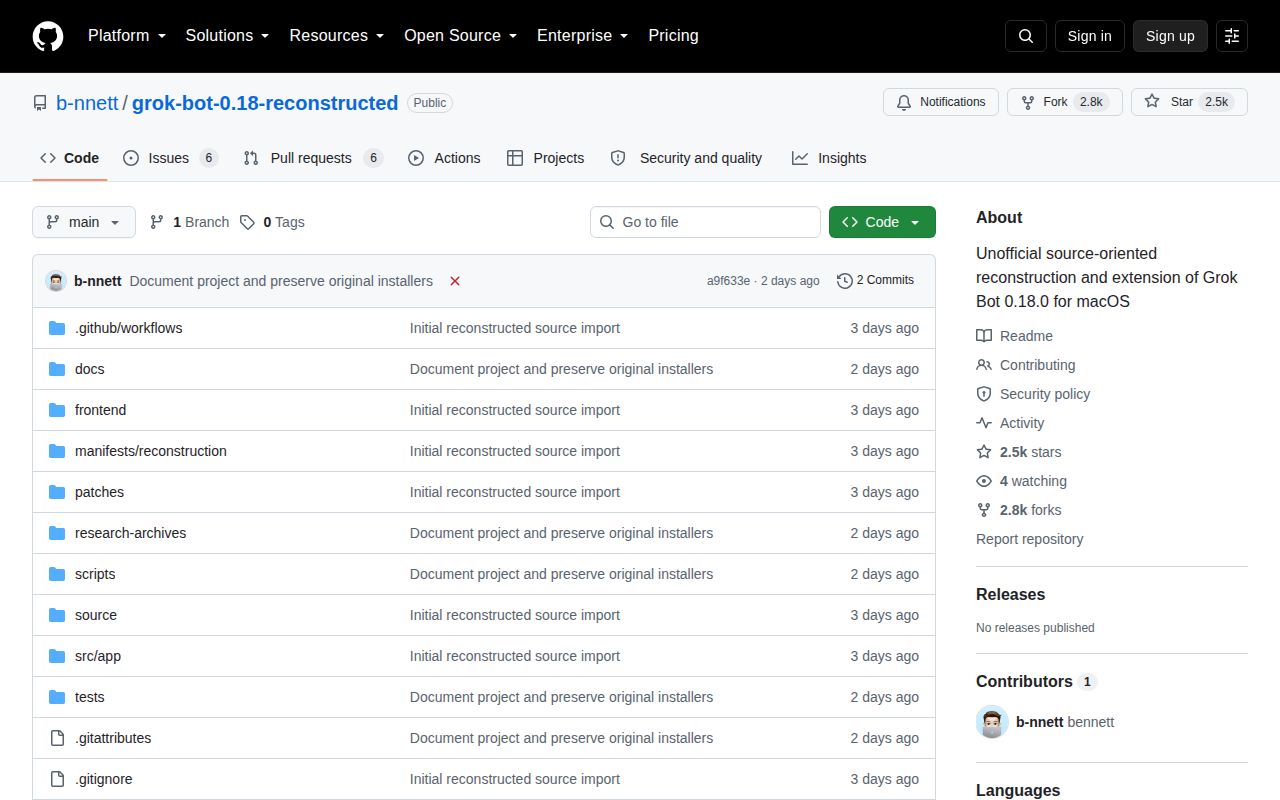Click the .gitattributes file icon
The image size is (1280, 800).
57,738
